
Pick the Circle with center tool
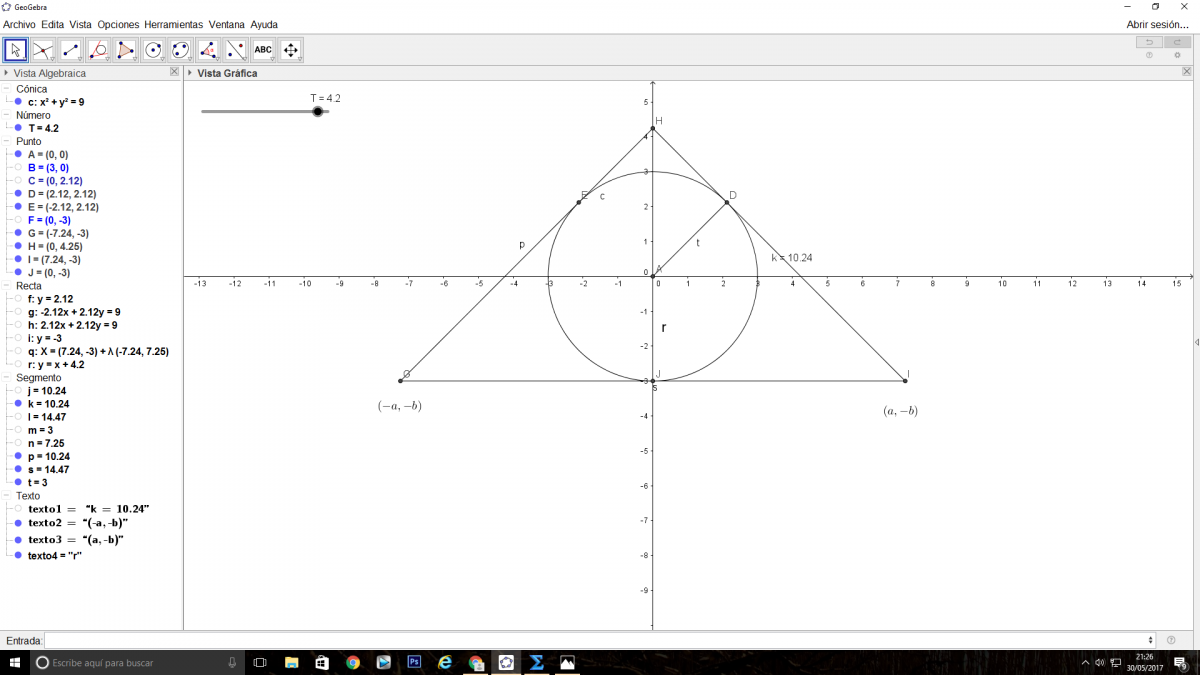(x=153, y=49)
